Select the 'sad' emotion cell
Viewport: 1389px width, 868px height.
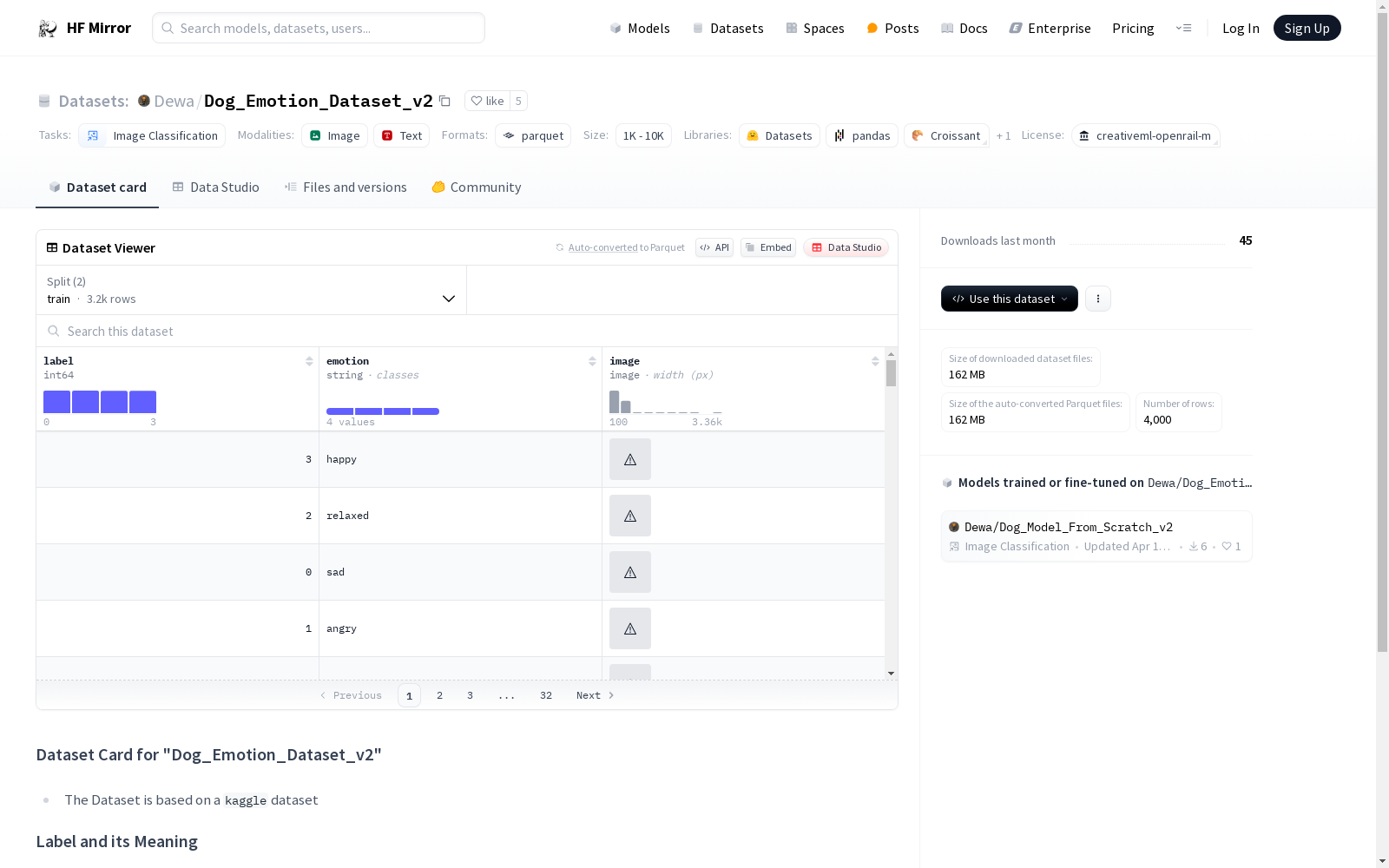[x=460, y=572]
